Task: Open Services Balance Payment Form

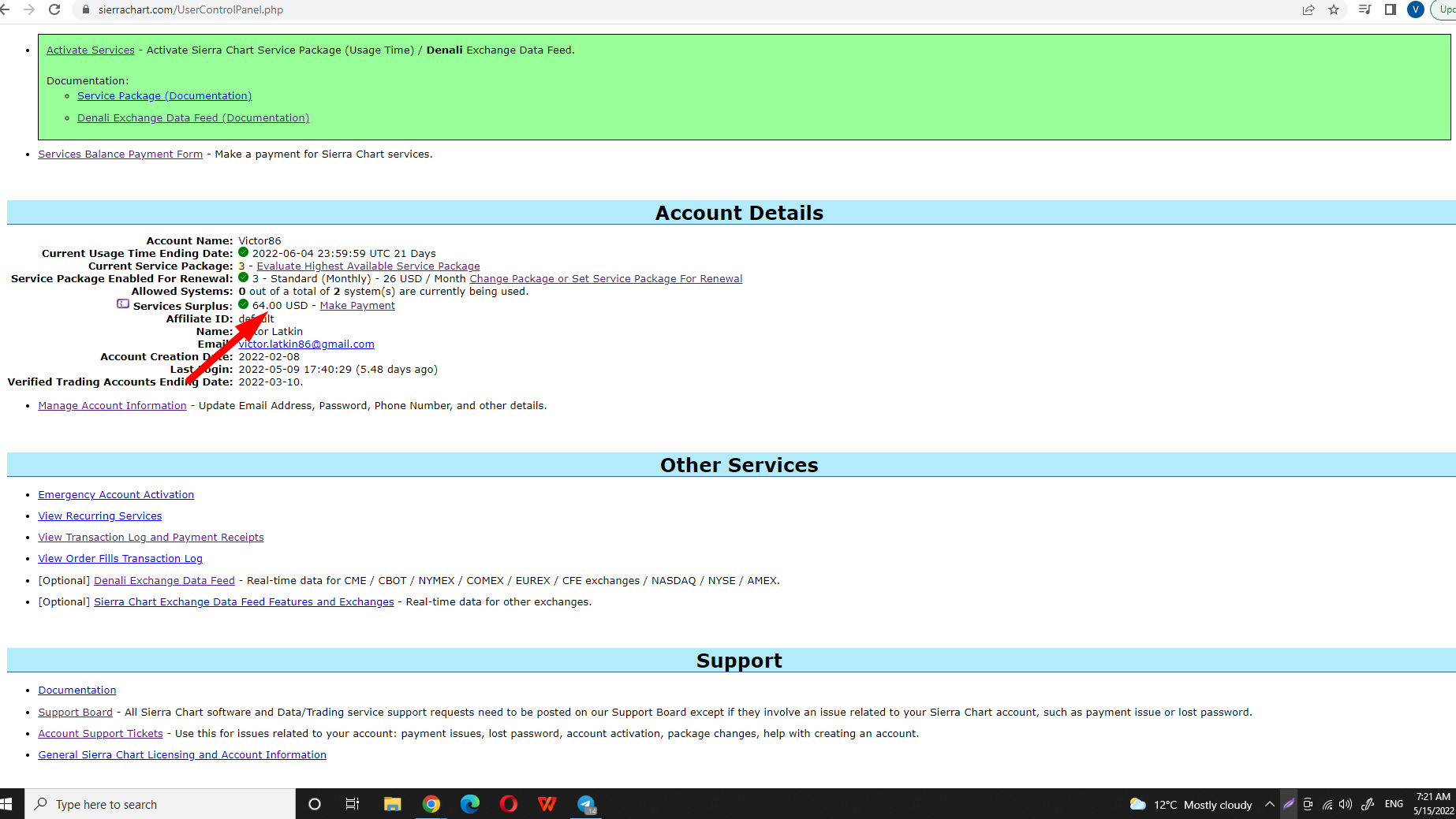Action: tap(121, 154)
